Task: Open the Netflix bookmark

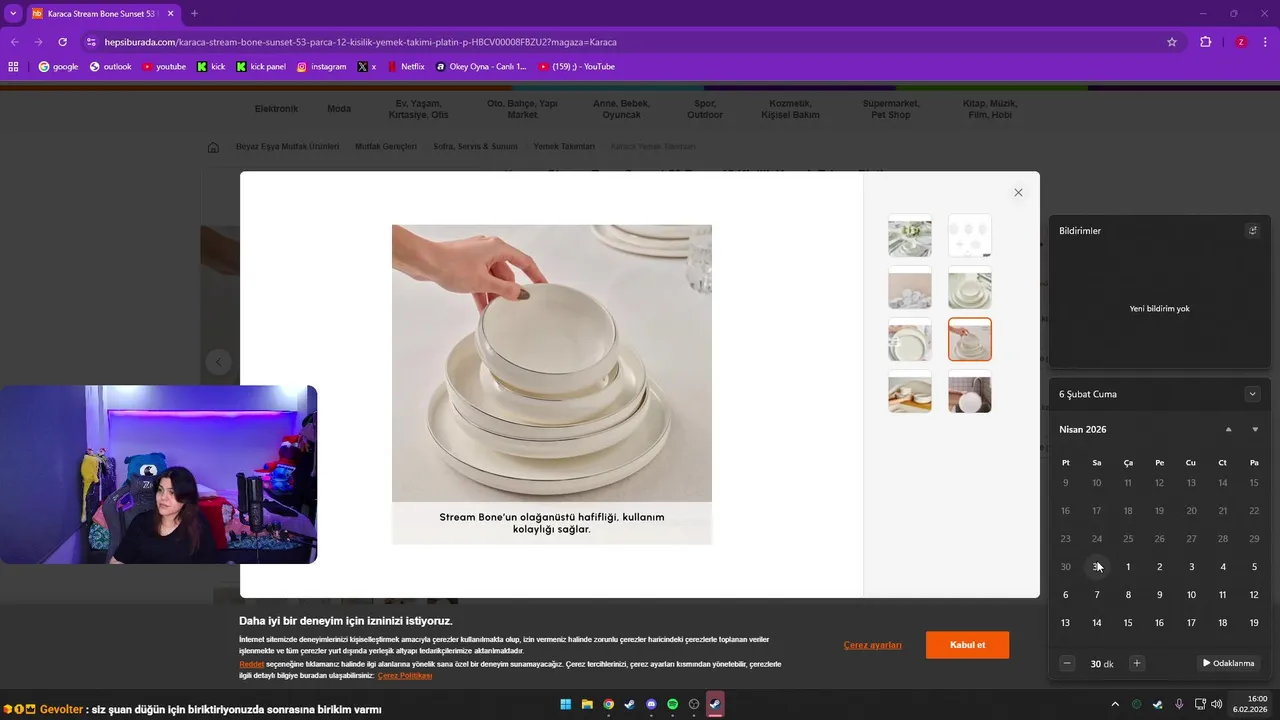Action: tap(405, 67)
